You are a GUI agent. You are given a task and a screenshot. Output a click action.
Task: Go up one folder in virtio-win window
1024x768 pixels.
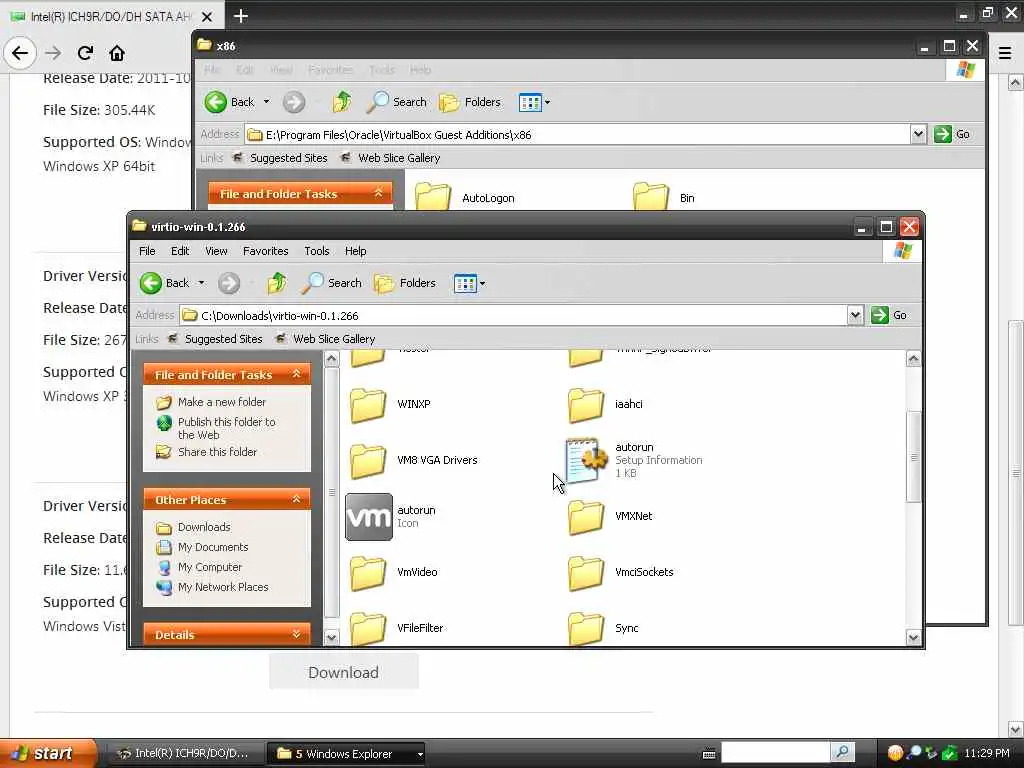click(x=277, y=283)
